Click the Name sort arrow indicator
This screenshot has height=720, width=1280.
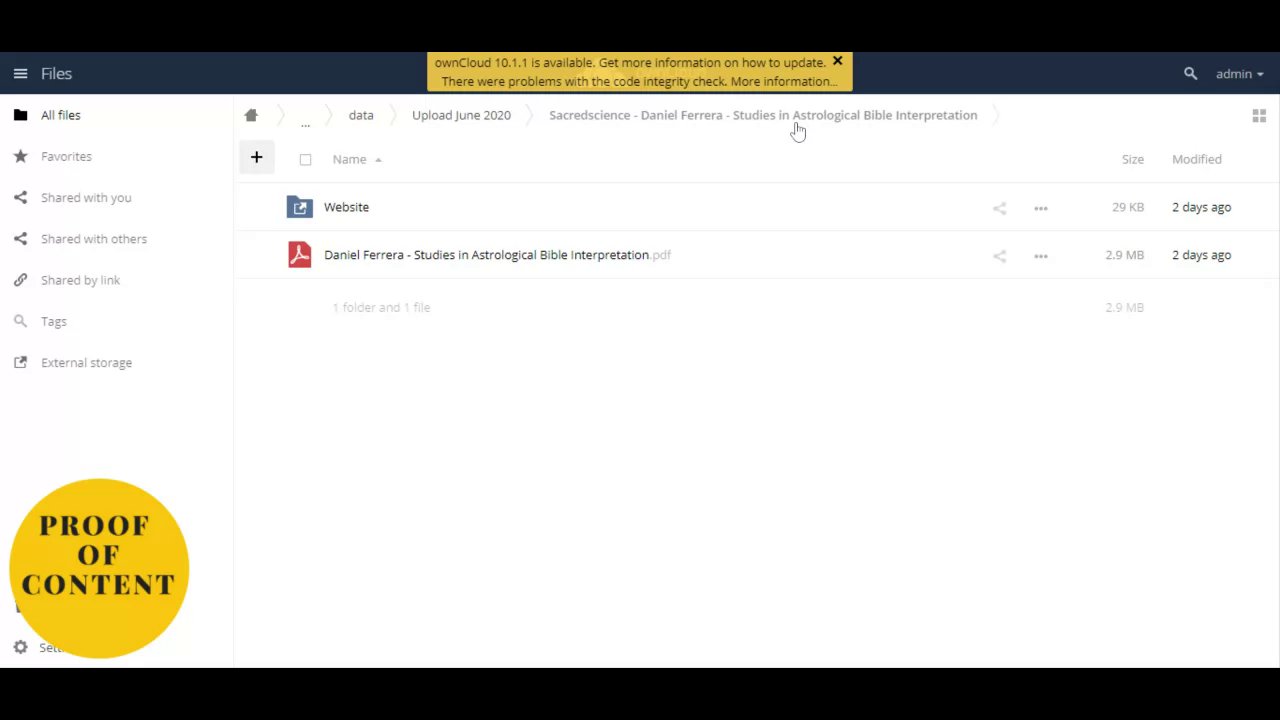click(x=378, y=160)
